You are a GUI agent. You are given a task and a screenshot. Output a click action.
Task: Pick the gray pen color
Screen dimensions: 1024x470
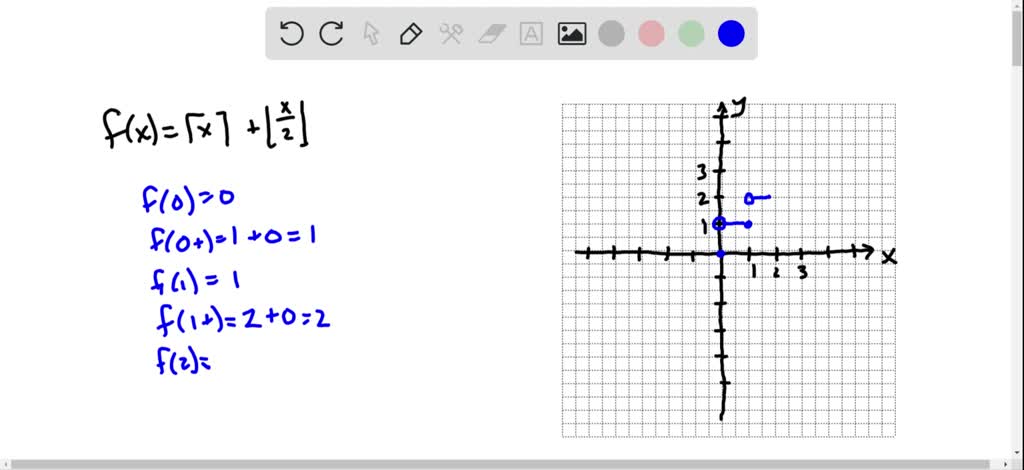tap(611, 34)
